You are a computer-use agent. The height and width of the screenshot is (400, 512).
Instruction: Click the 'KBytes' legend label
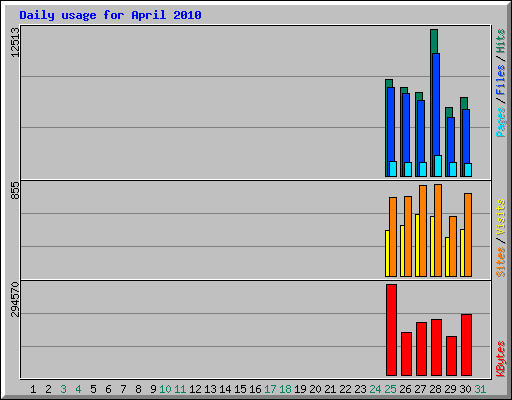500,359
